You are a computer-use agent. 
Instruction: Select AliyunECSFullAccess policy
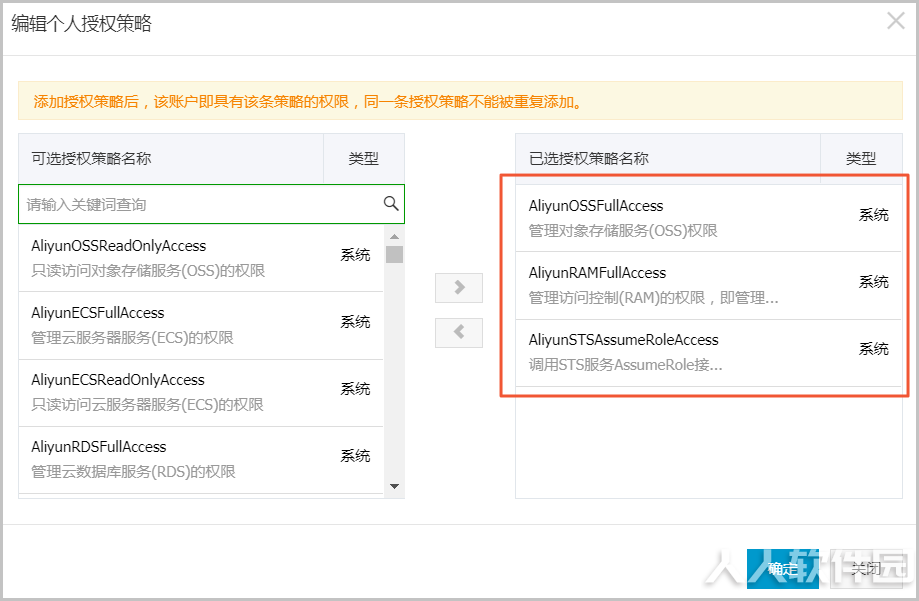201,325
